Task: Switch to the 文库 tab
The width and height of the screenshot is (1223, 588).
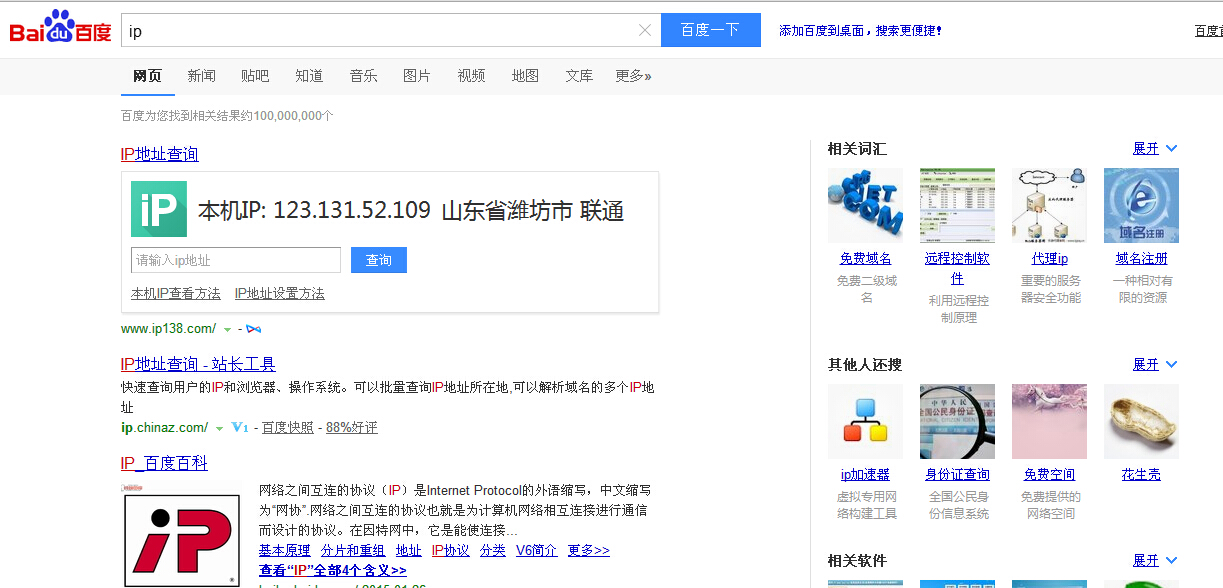Action: point(579,76)
